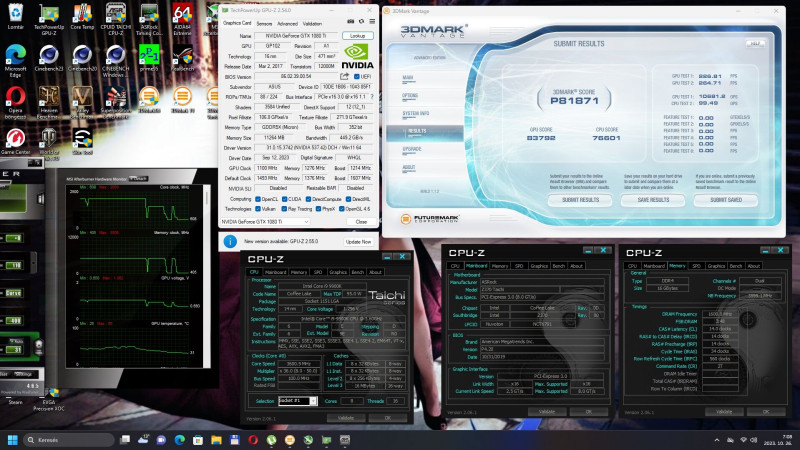Screen dimensions: 800x450
Task: Click GPU-Z screenshot camera icon
Action: [351, 21]
